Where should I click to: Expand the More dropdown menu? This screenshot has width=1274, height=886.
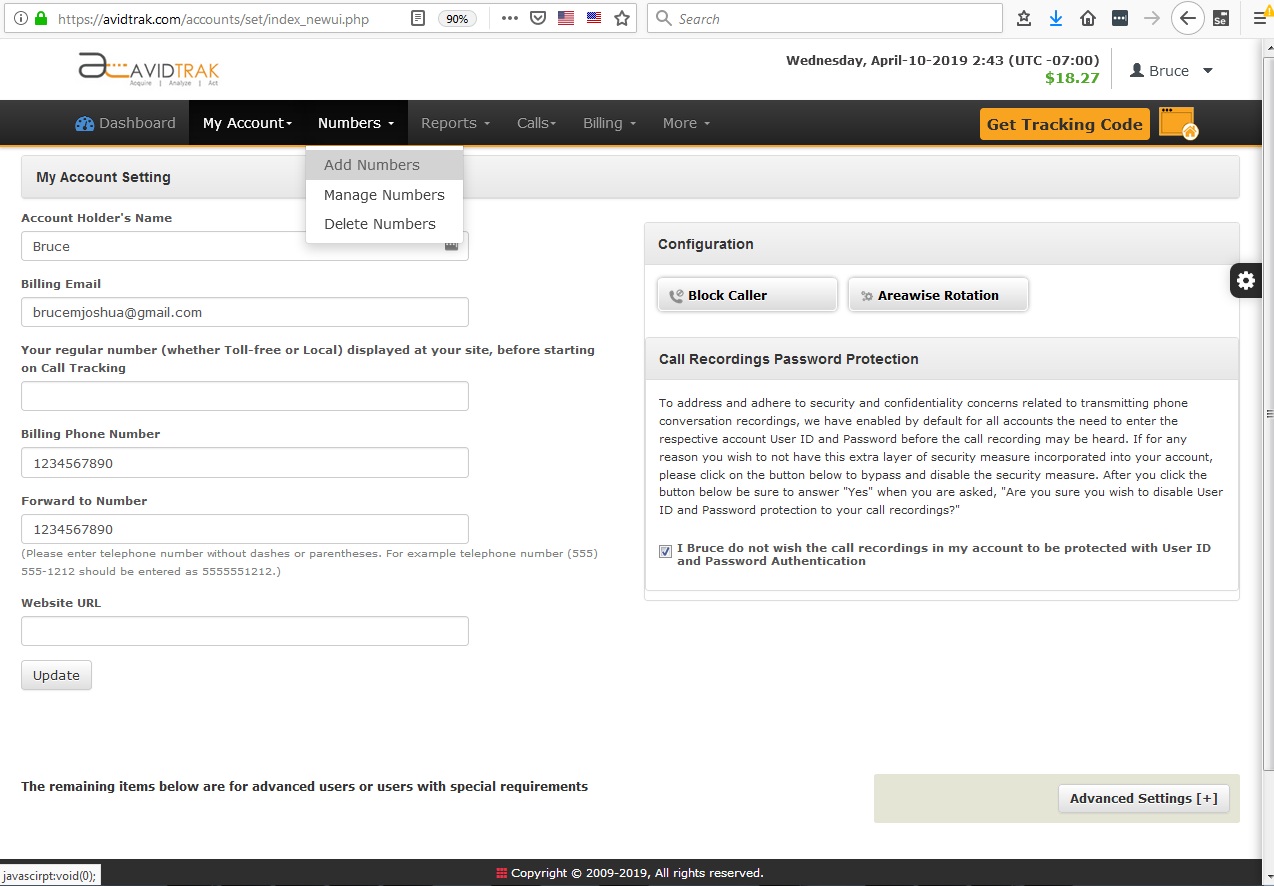point(686,123)
